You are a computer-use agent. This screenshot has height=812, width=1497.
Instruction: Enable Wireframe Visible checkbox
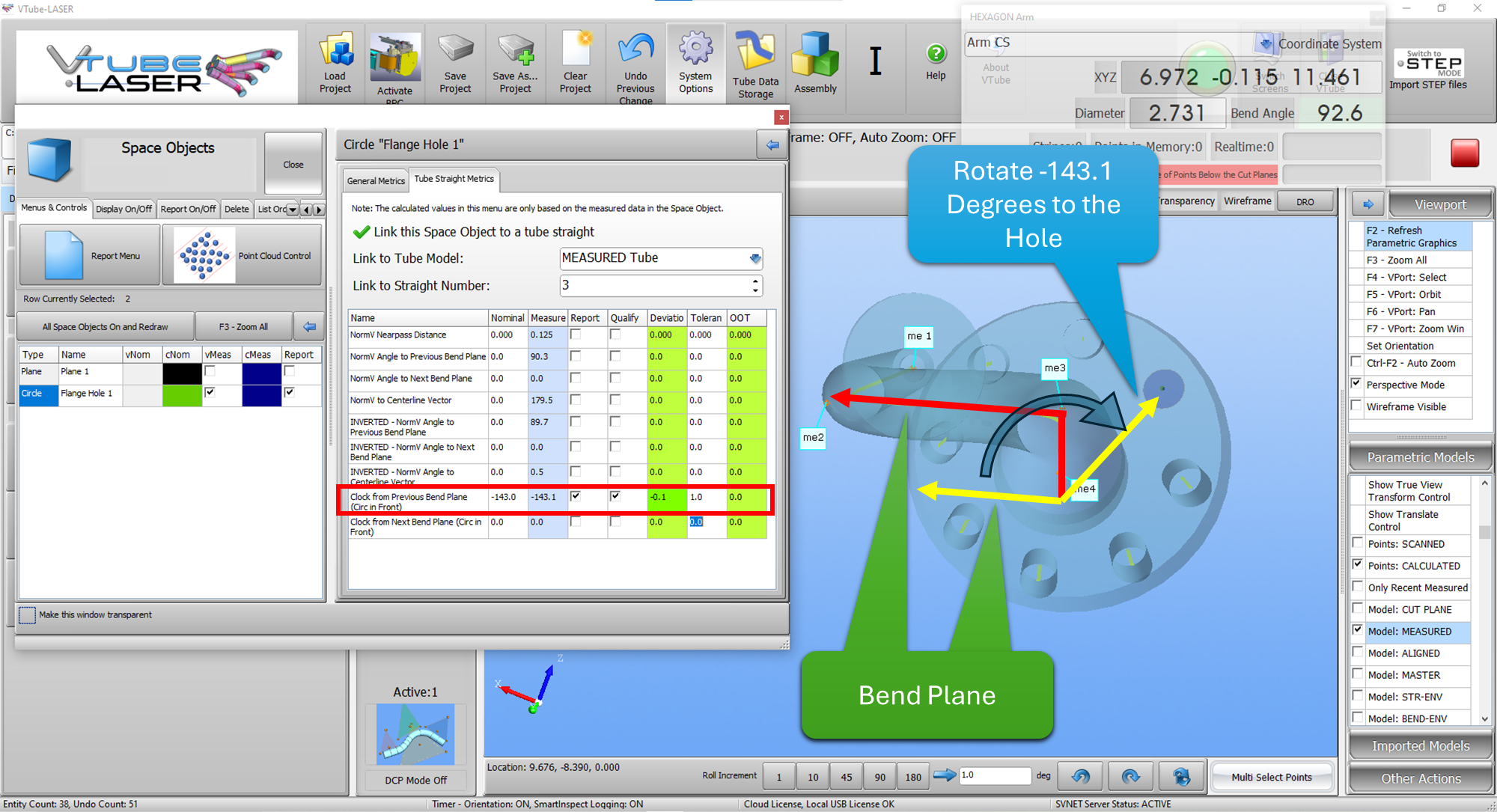click(1356, 406)
